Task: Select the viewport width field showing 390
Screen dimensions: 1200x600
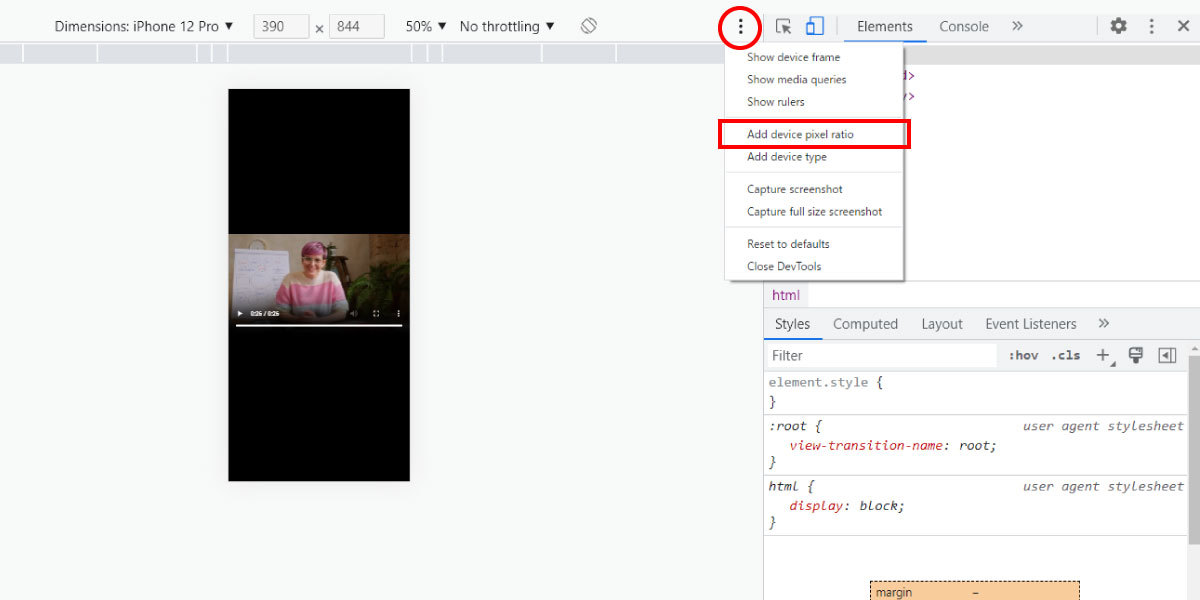Action: click(281, 27)
